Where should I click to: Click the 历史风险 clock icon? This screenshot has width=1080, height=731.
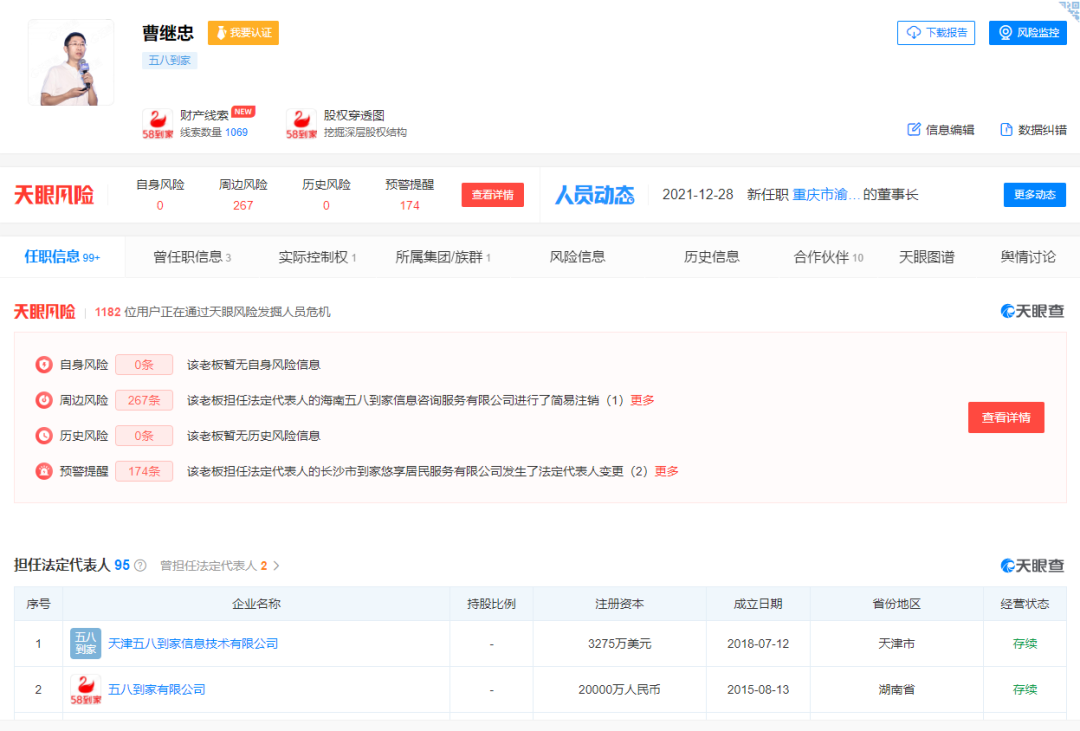click(44, 436)
